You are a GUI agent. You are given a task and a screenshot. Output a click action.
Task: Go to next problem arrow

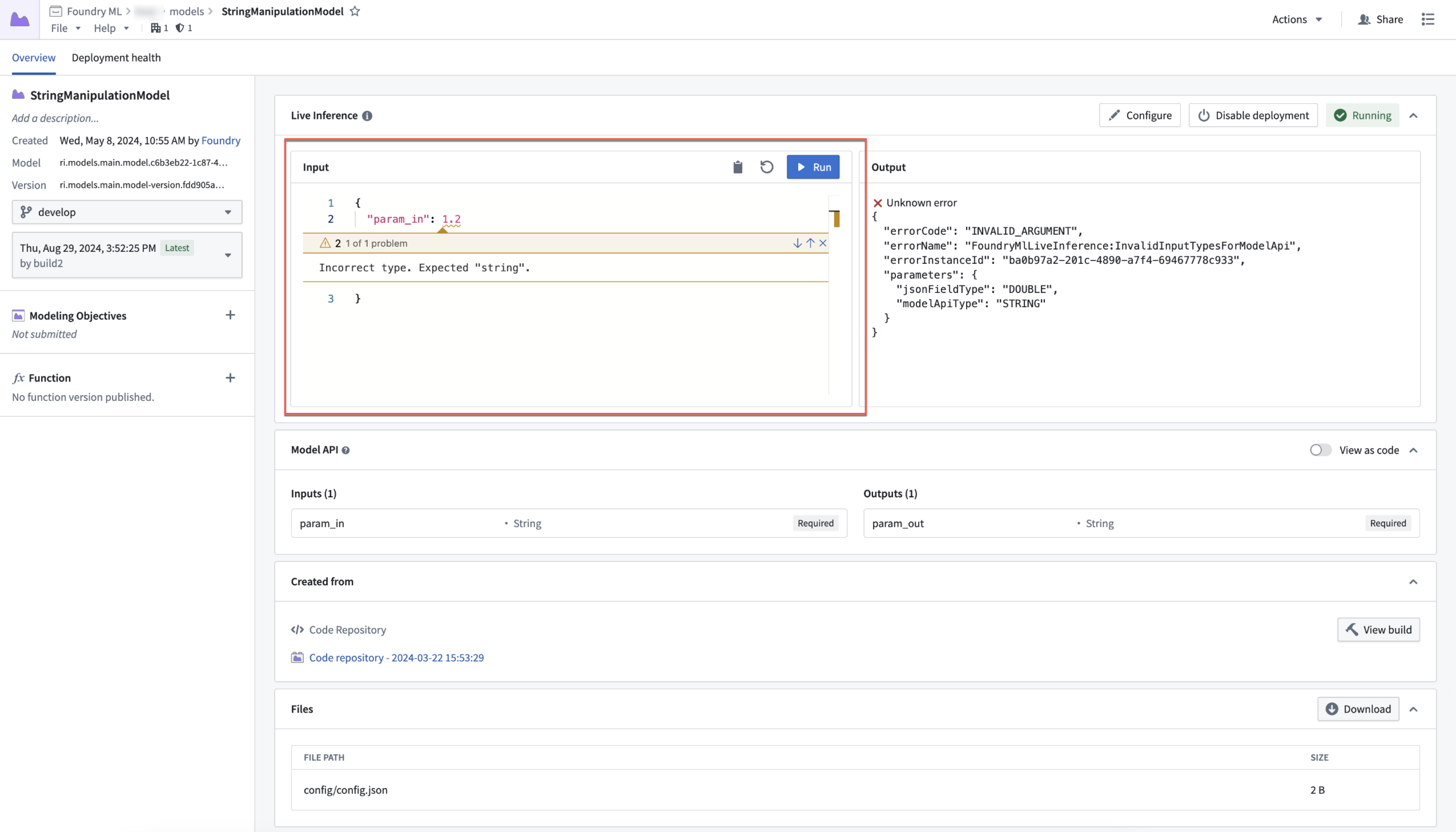point(798,243)
